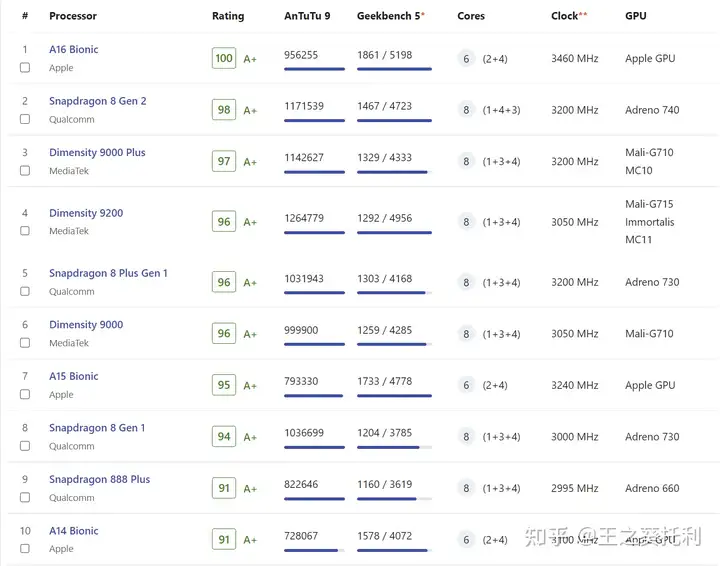
Task: Click the 100 rating badge for A16 Bionic
Action: (224, 58)
